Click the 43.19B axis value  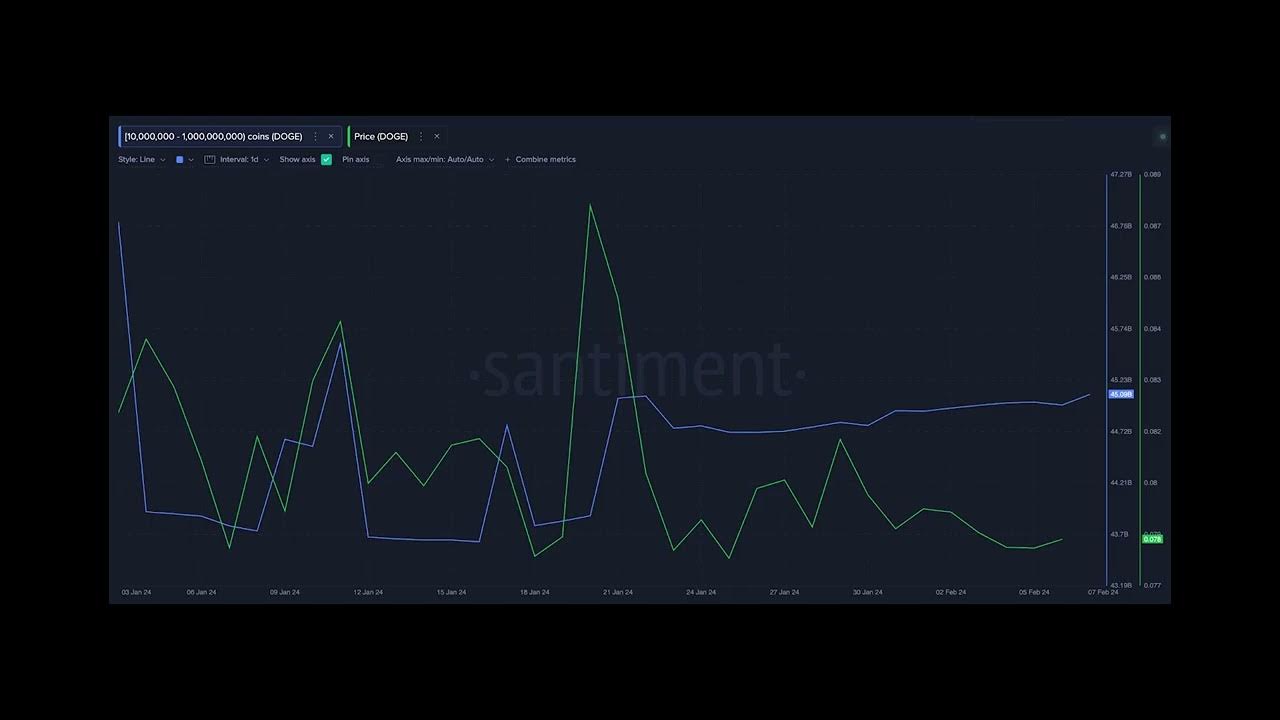(1121, 585)
